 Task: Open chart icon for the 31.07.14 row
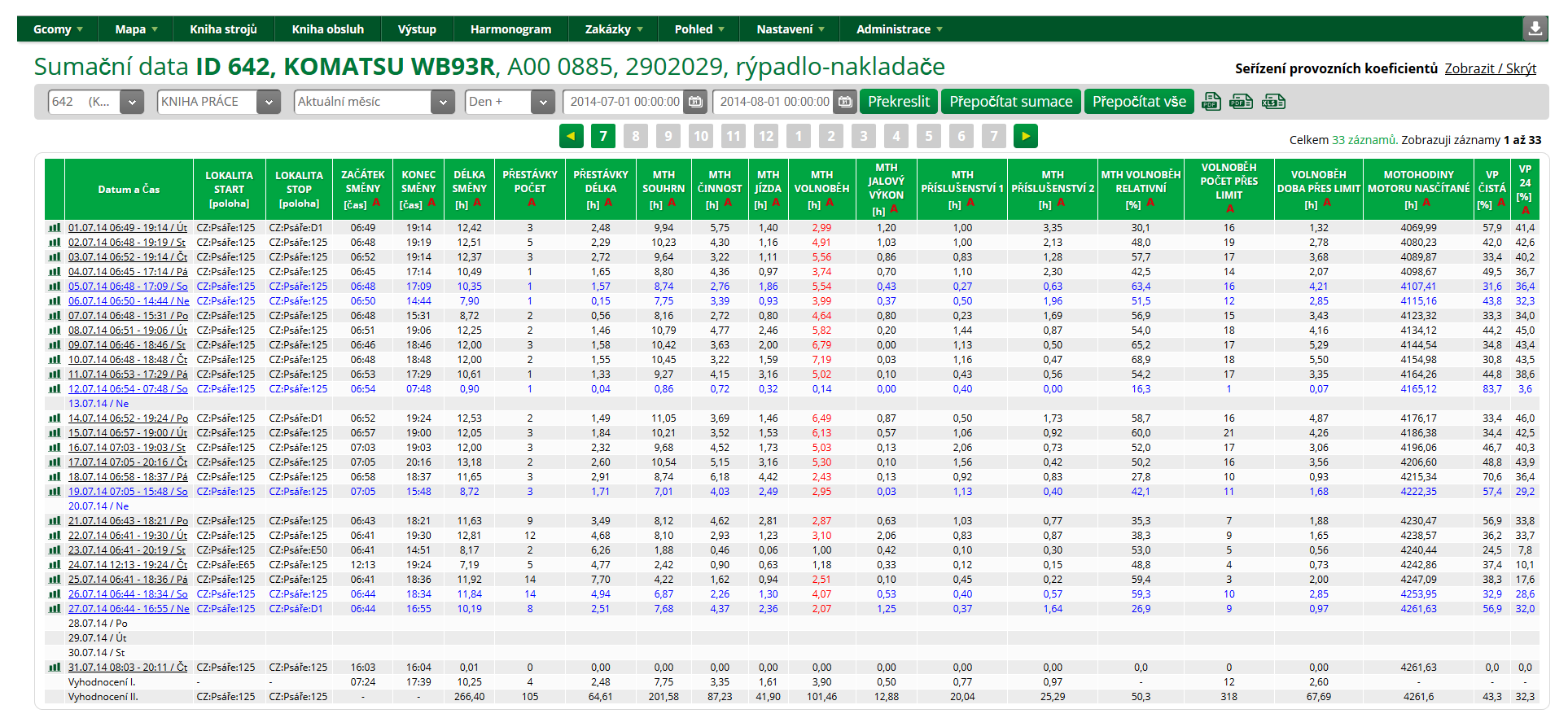pyautogui.click(x=55, y=668)
